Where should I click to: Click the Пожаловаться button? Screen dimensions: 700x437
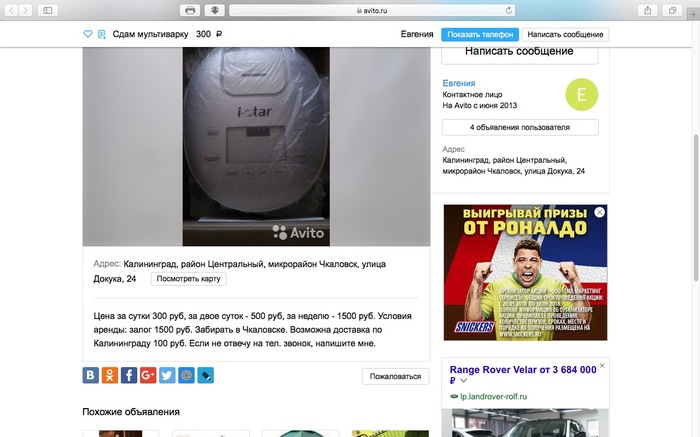tap(395, 376)
